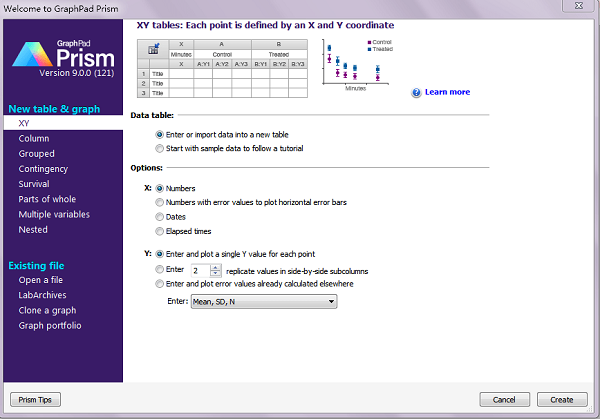Click the Cancel button

click(504, 400)
